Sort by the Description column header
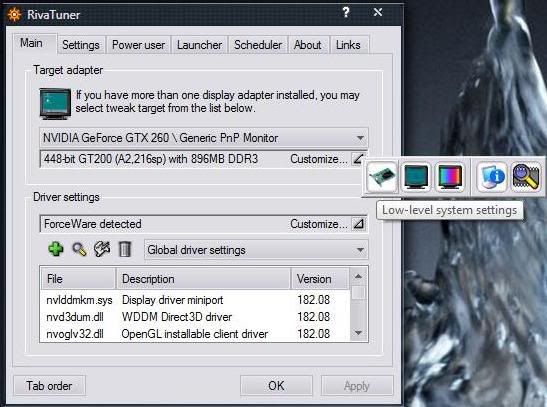 coord(203,279)
